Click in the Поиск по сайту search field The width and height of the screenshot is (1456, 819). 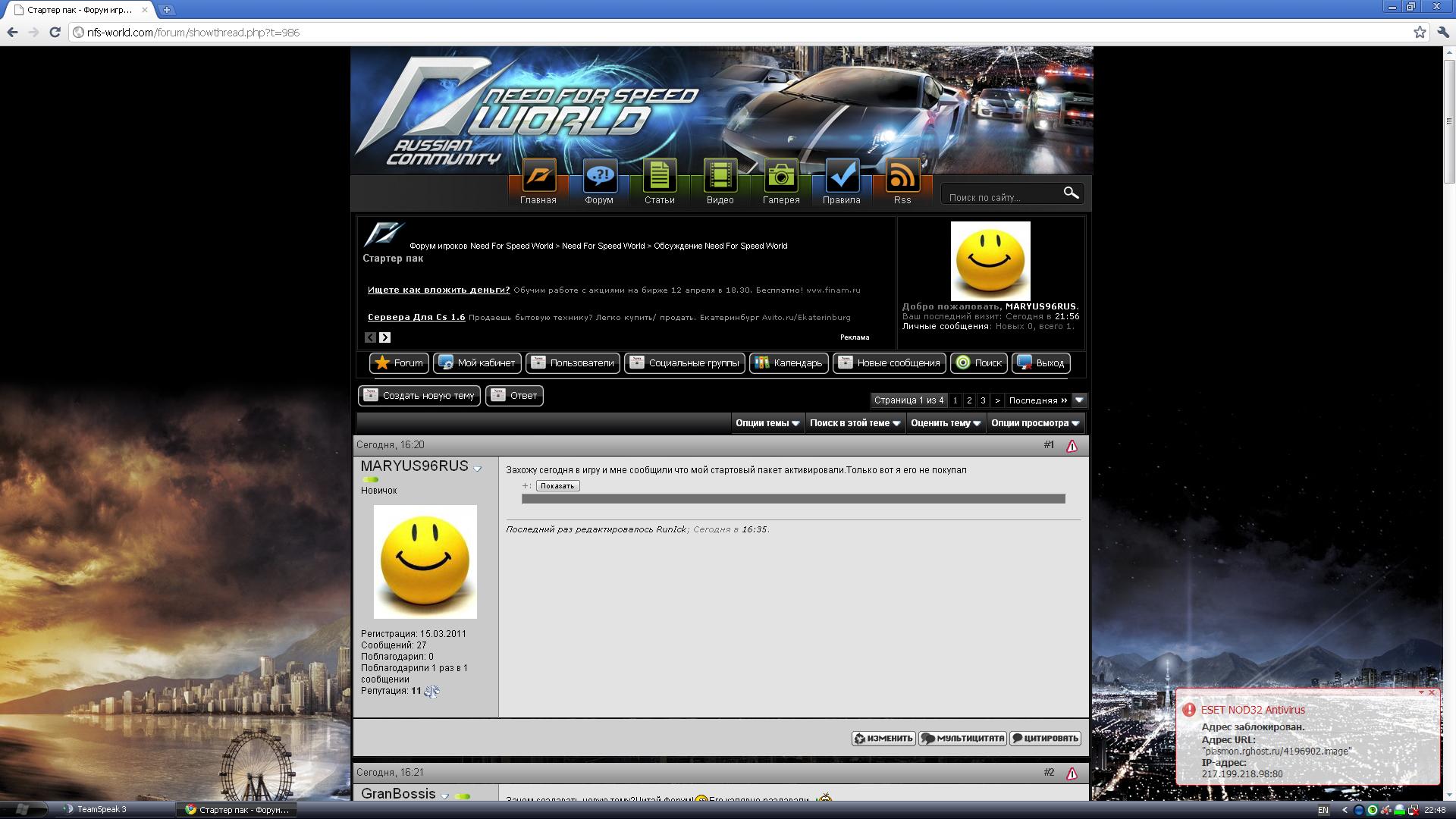pyautogui.click(x=1001, y=197)
